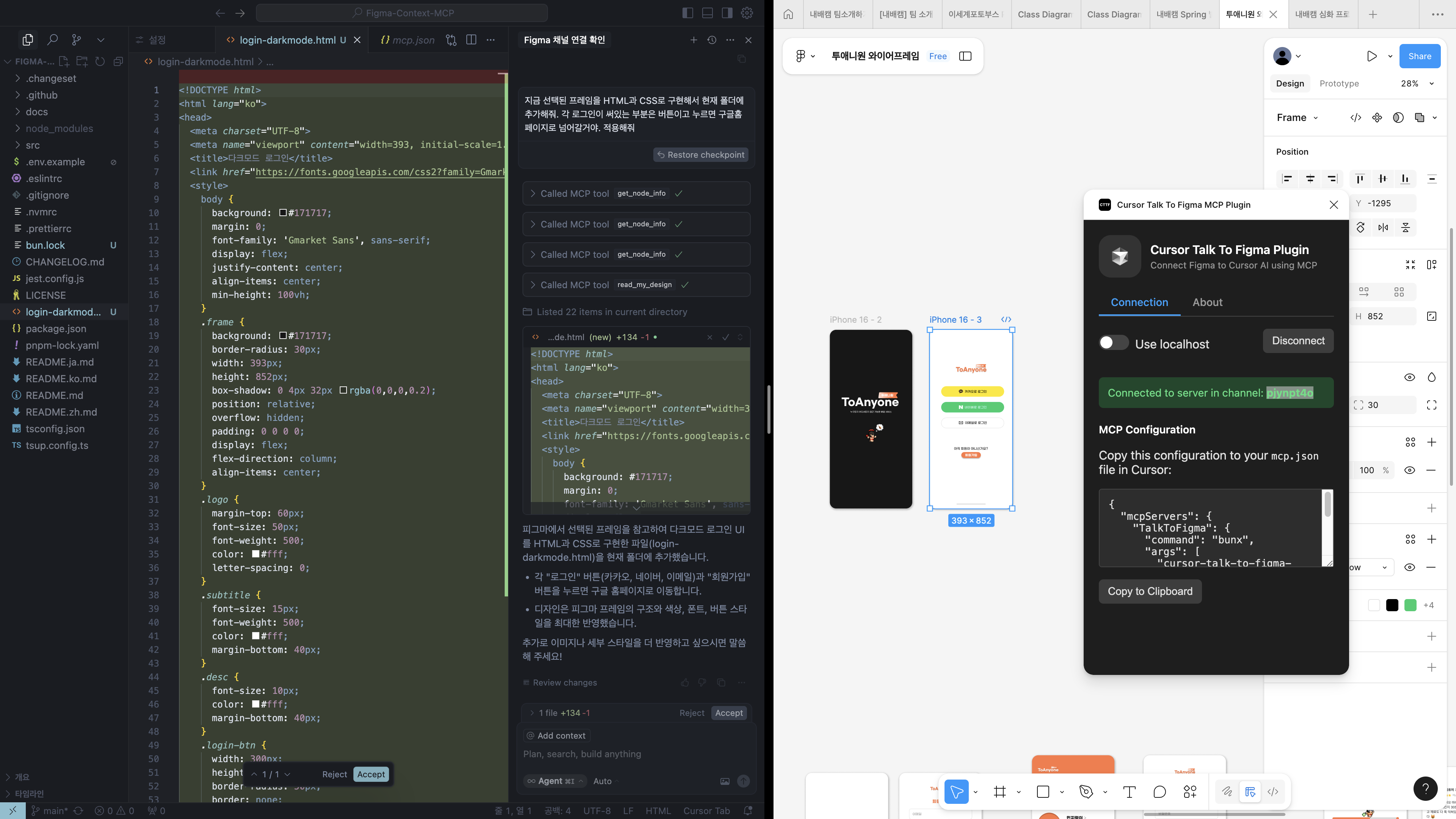Click Copy to Clipboard button
The image size is (1456, 819).
coord(1150,591)
